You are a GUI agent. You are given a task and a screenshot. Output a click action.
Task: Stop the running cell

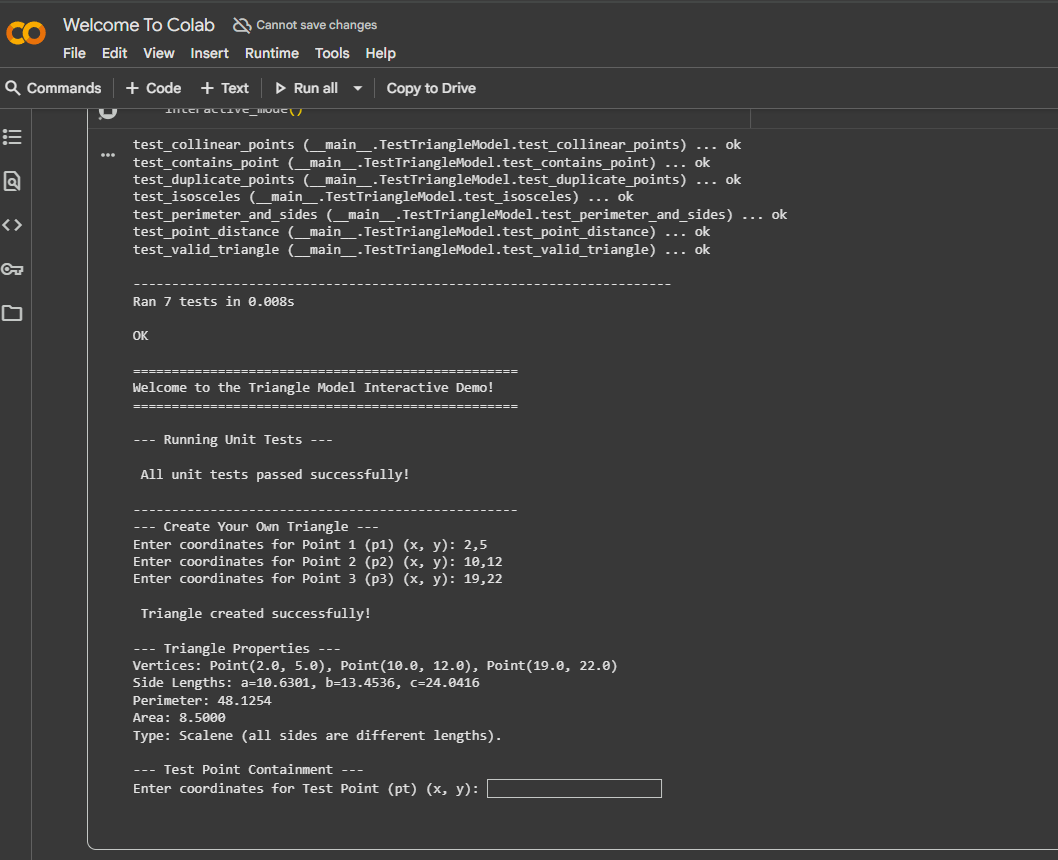108,111
